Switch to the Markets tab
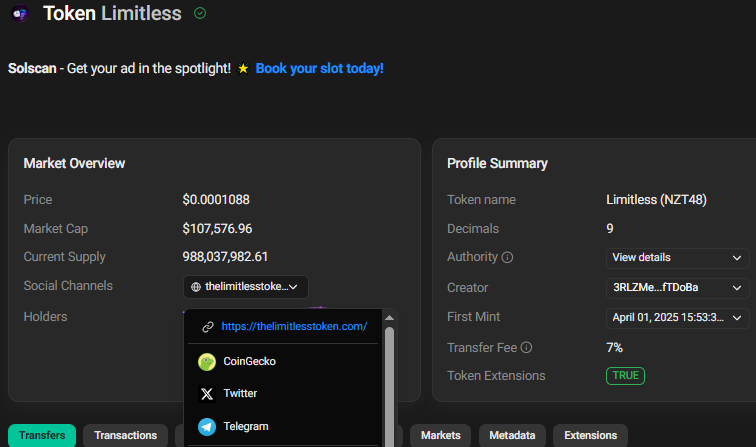756x447 pixels. coord(441,435)
